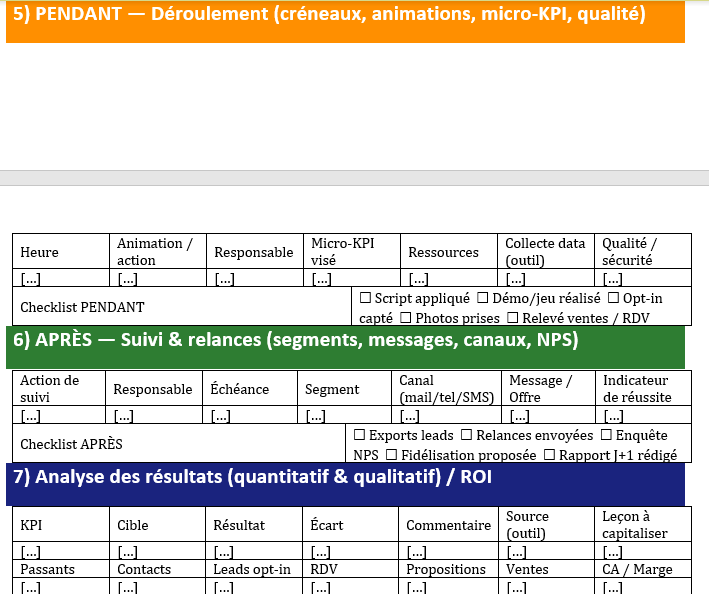
Task: Place cursor in the cell below 'Micro-KPI visé'
Action: [351, 279]
